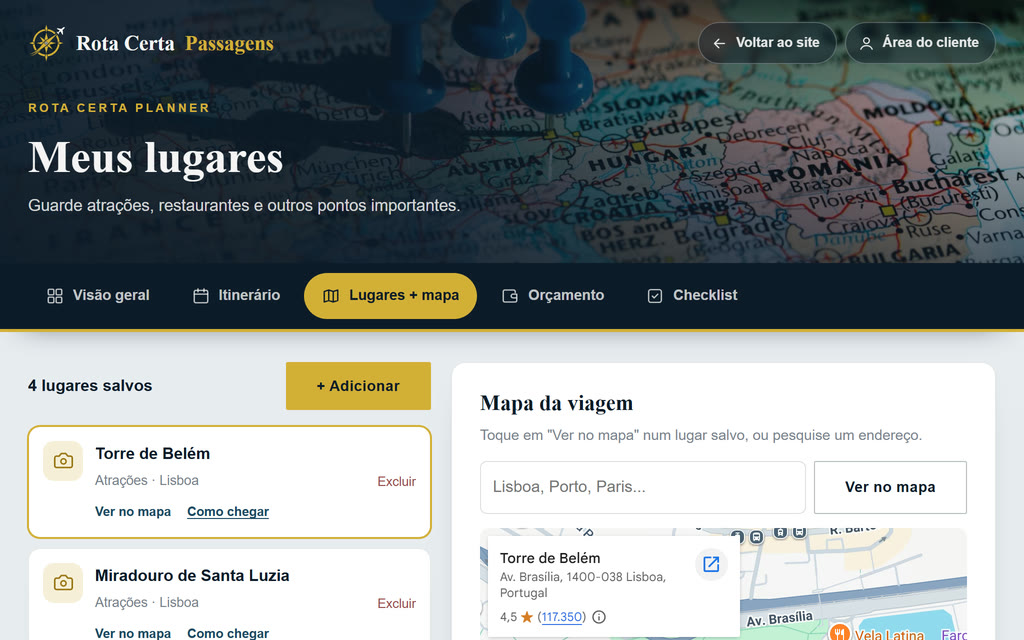Switch to Visão geral tab

[x=99, y=296]
